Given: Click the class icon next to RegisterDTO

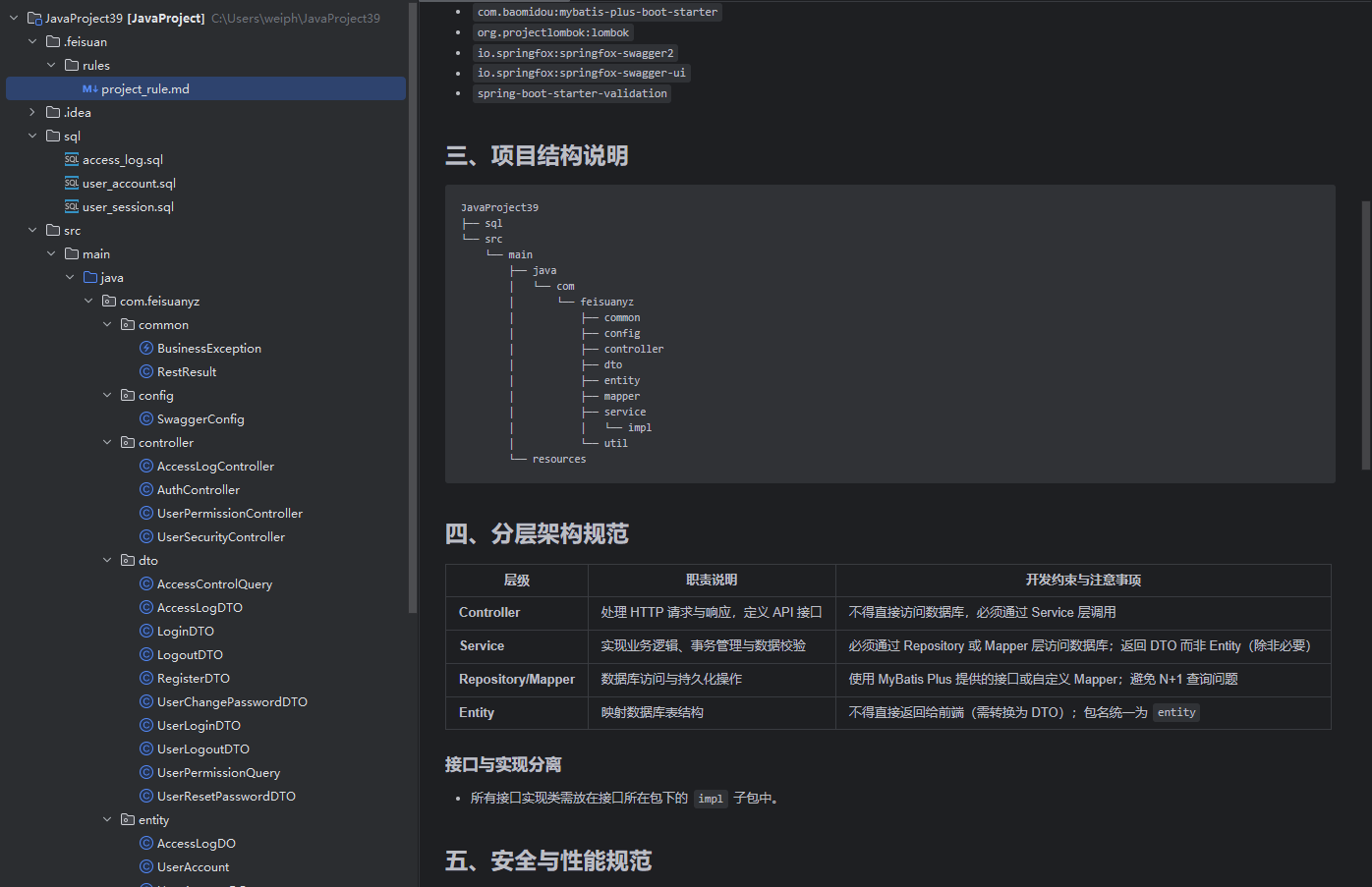Looking at the screenshot, I should [146, 679].
